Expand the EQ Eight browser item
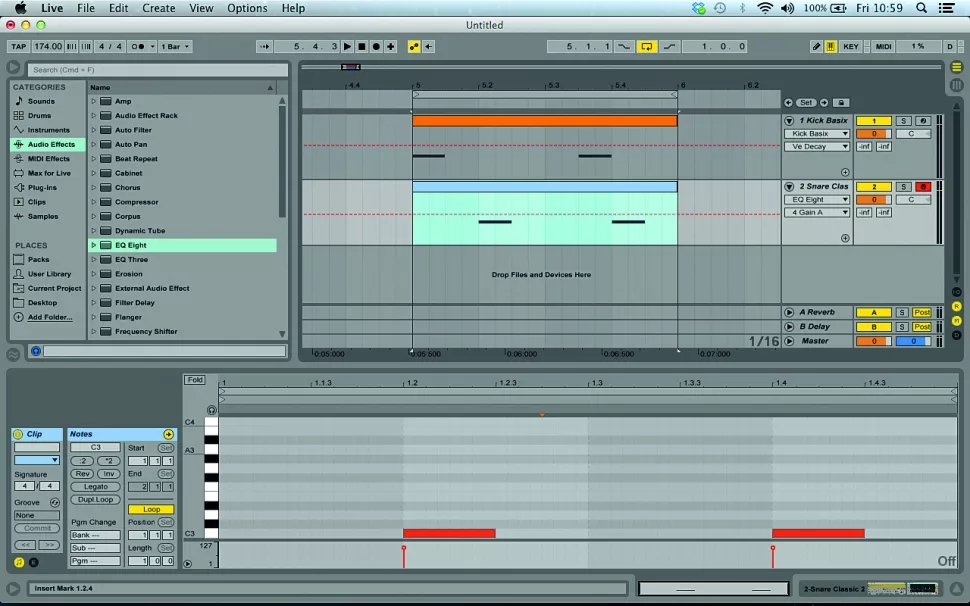 (x=94, y=245)
